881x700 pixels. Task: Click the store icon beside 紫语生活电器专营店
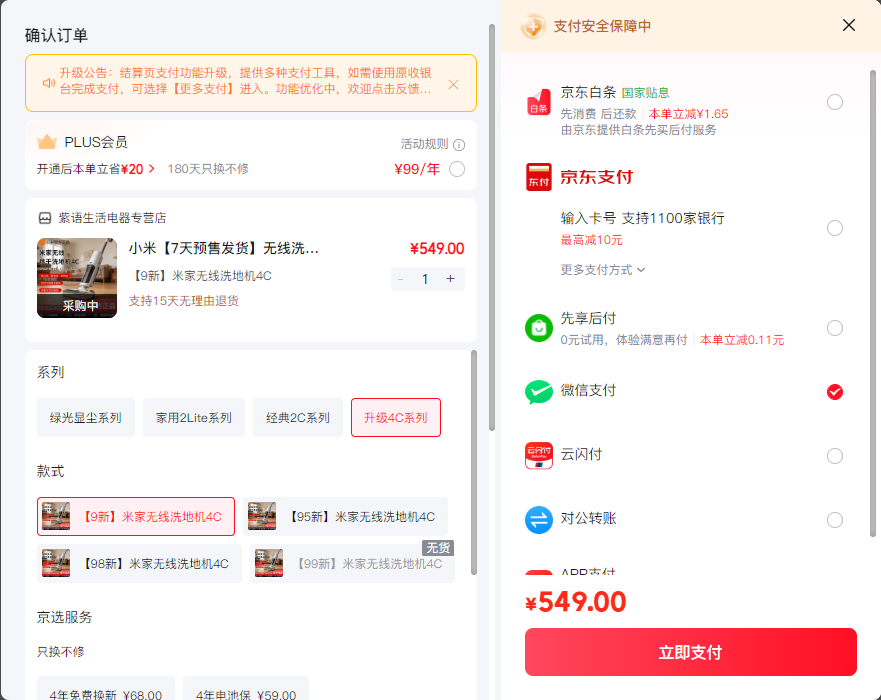(45, 218)
